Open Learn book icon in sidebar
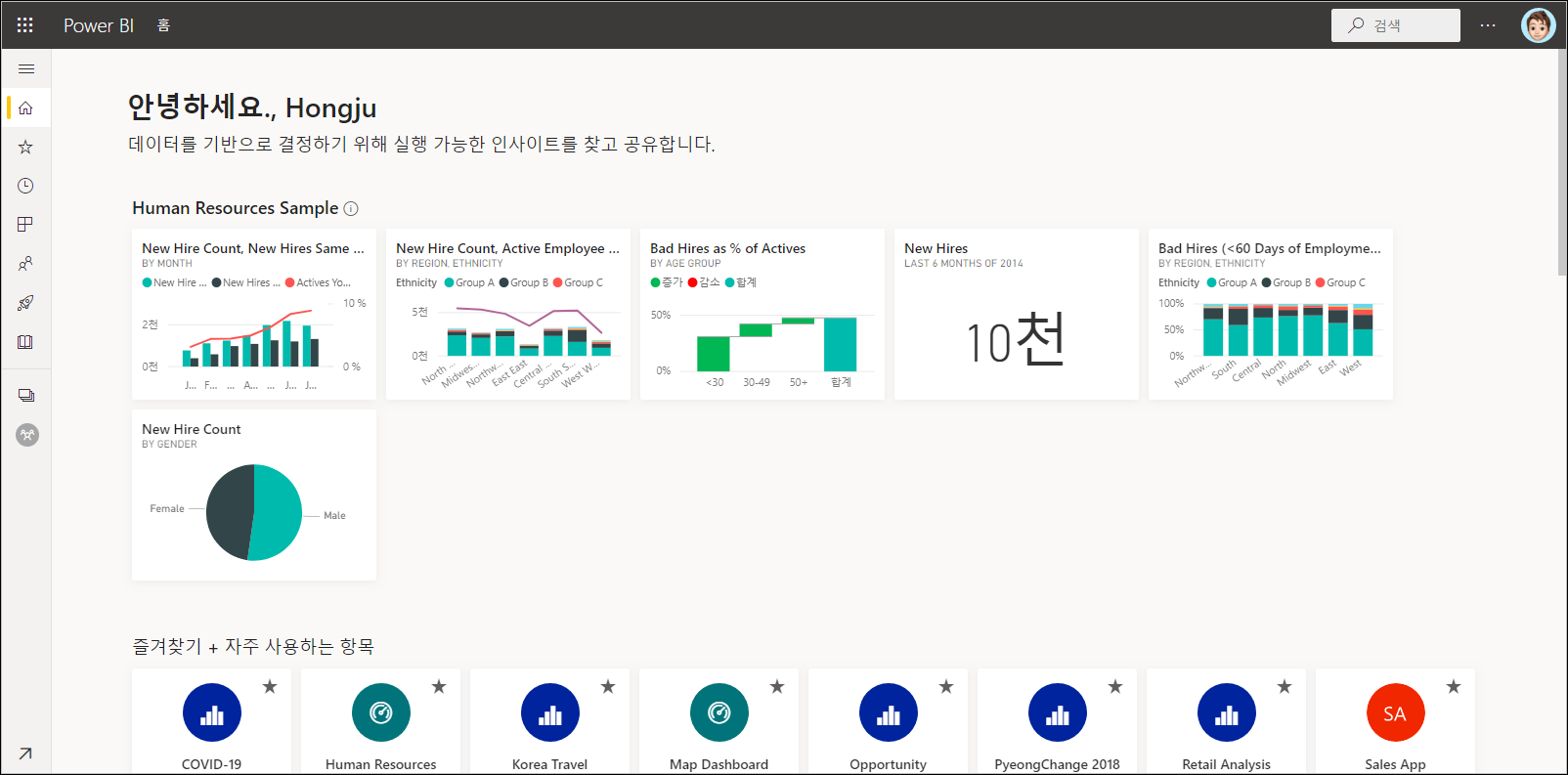 click(26, 342)
